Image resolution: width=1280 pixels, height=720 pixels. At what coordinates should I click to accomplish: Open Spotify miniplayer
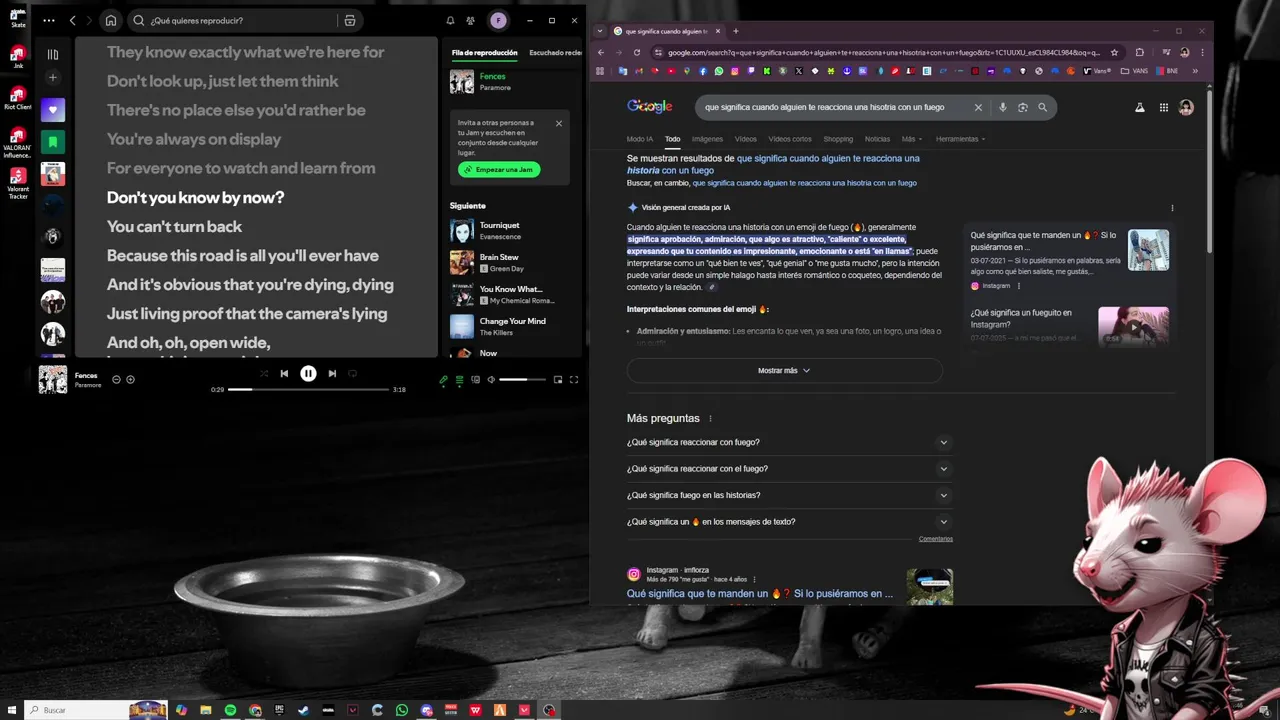[558, 380]
